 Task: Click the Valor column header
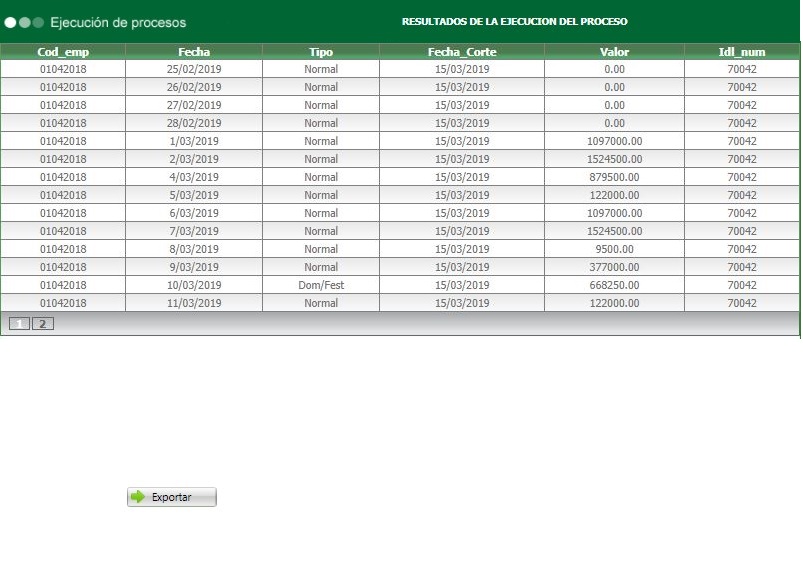(x=615, y=52)
